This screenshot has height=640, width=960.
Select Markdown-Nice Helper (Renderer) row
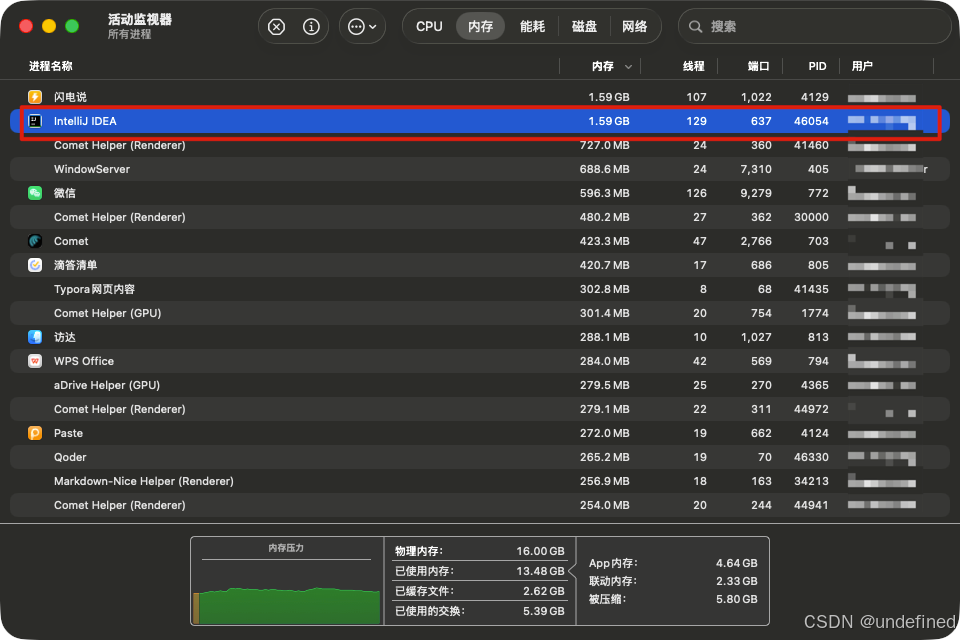pos(480,481)
